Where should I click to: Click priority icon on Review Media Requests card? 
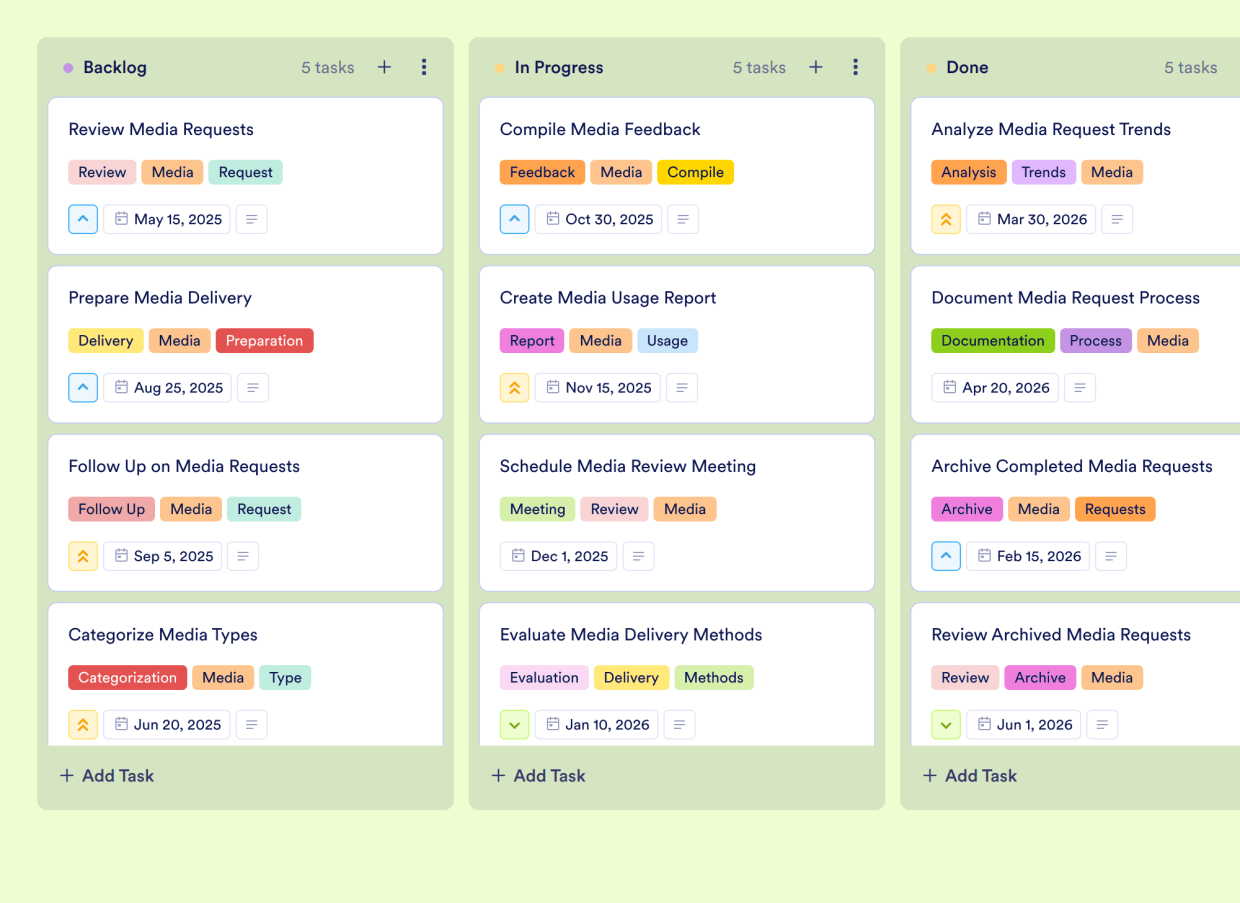coord(83,219)
